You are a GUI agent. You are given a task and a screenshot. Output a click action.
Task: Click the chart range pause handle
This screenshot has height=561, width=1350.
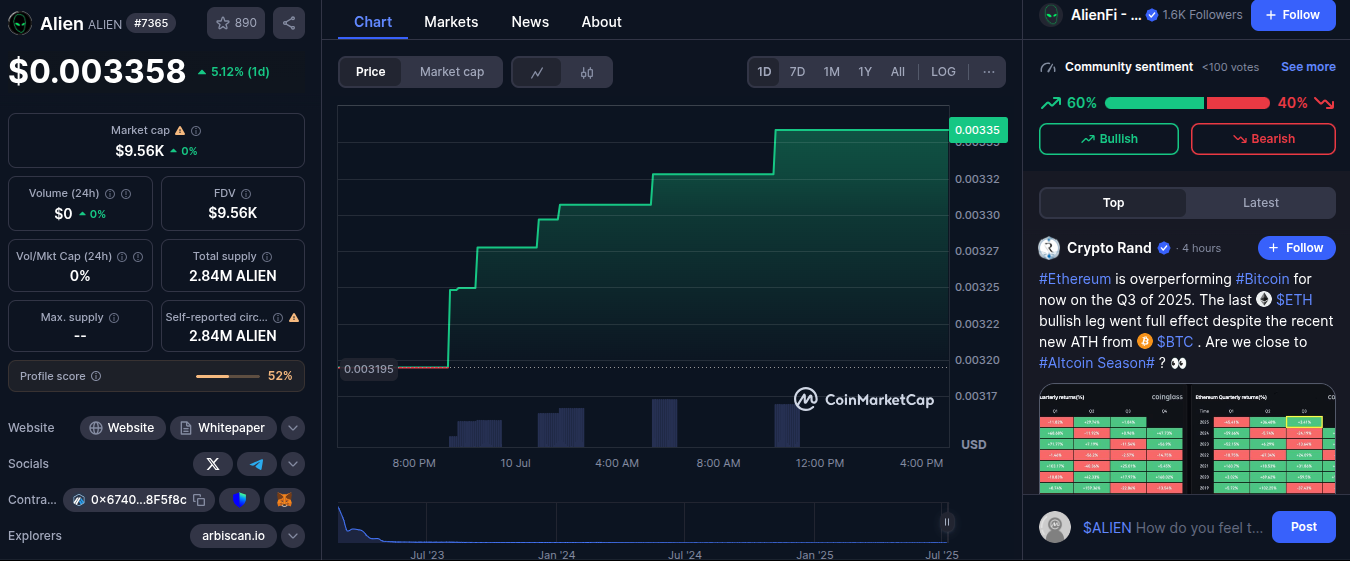946,522
